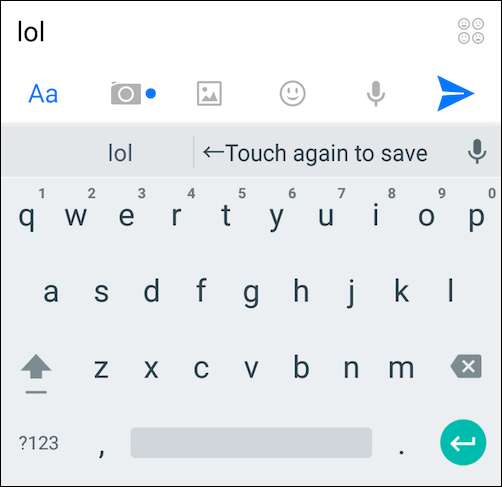The image size is (502, 487).
Task: Tap the spacebar
Action: click(251, 443)
